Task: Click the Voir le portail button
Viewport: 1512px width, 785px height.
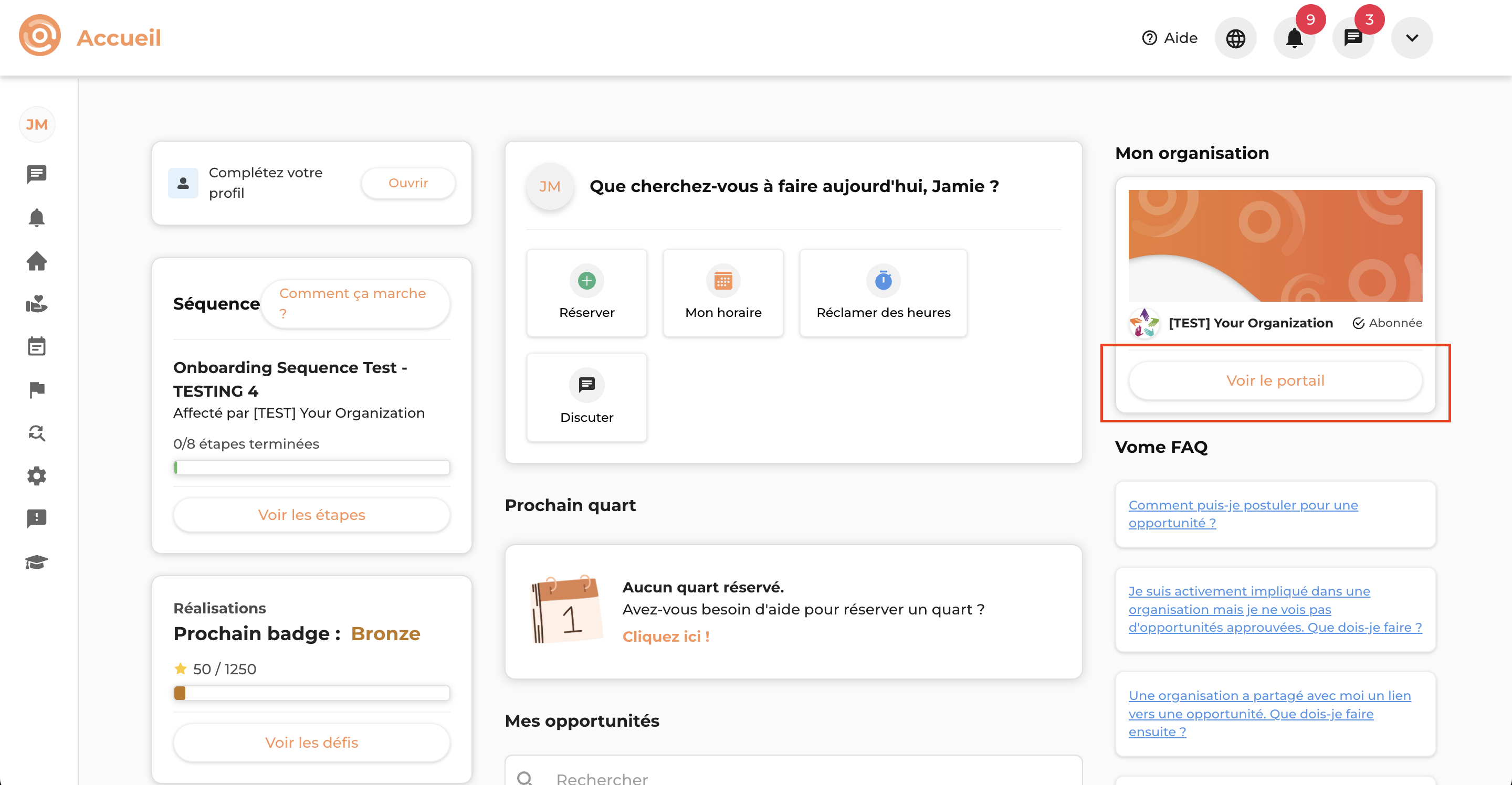Action: [x=1275, y=381]
